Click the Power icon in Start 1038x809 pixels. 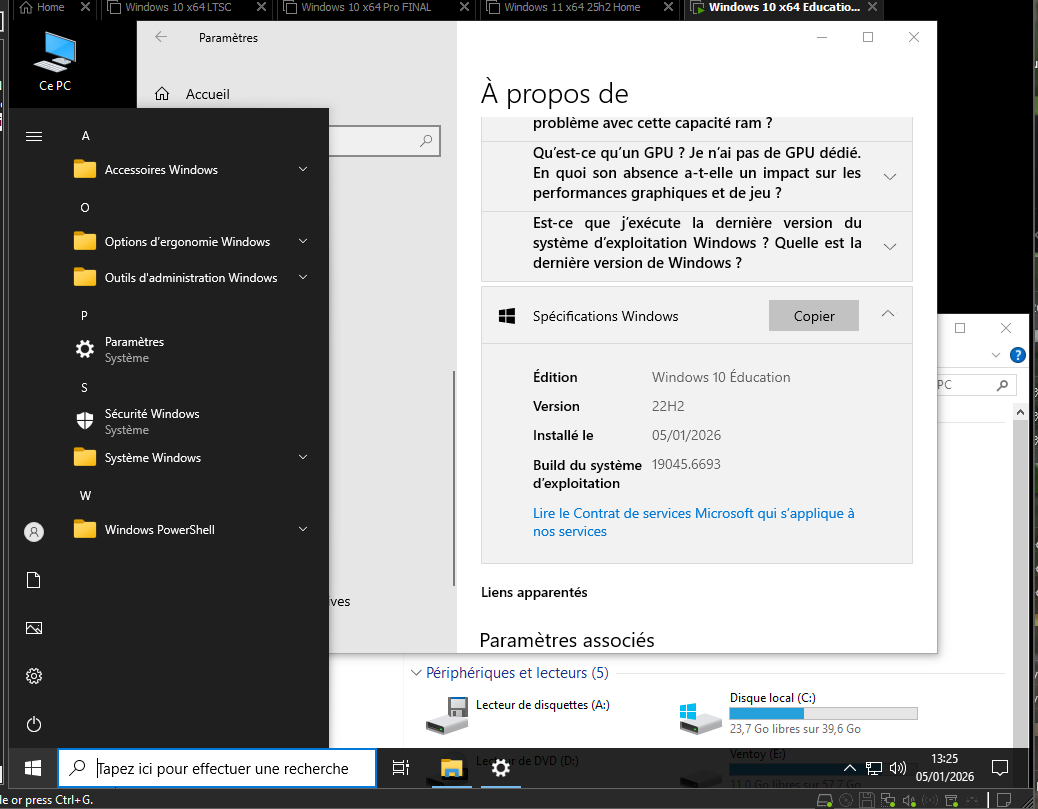[x=34, y=724]
